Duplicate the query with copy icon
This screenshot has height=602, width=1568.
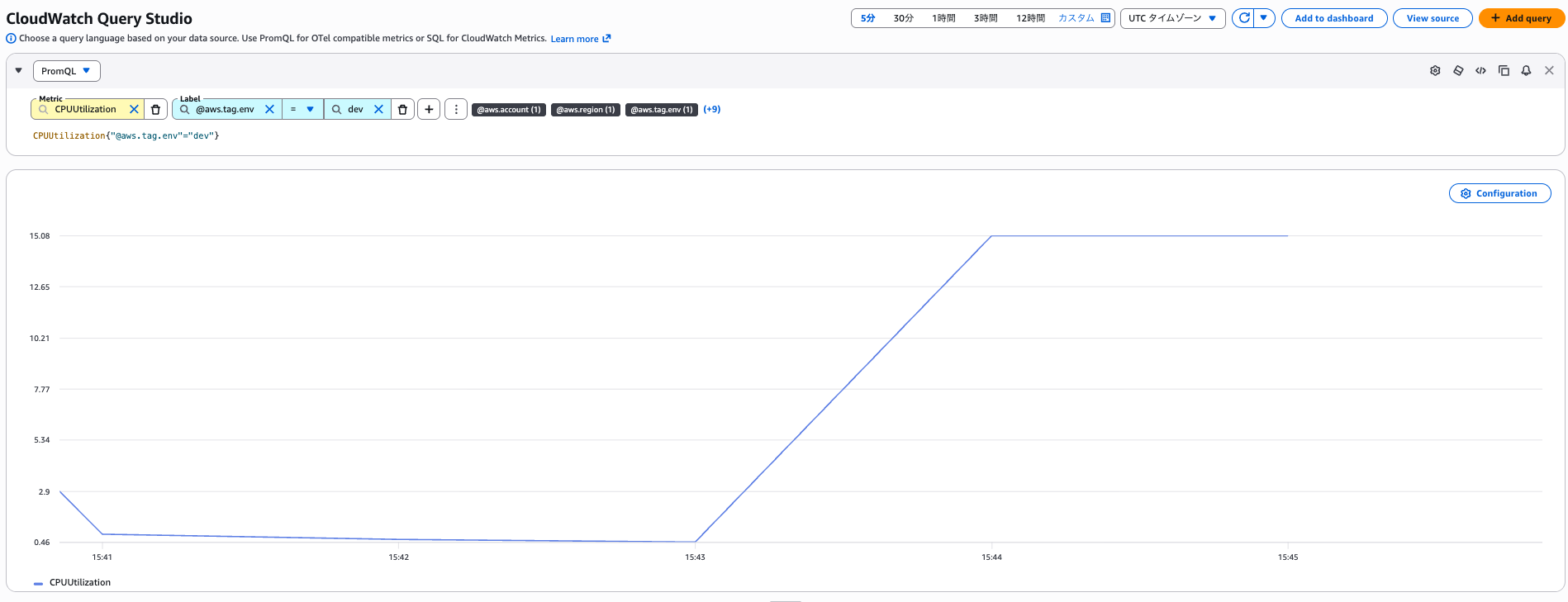(x=1504, y=71)
